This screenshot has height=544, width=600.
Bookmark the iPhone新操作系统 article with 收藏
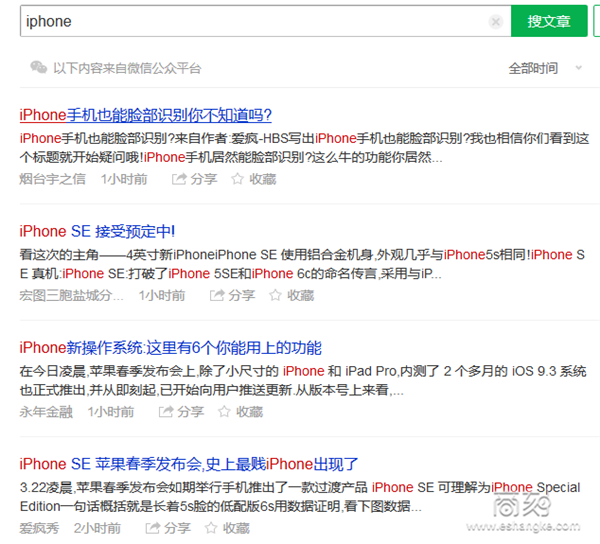coord(241,412)
